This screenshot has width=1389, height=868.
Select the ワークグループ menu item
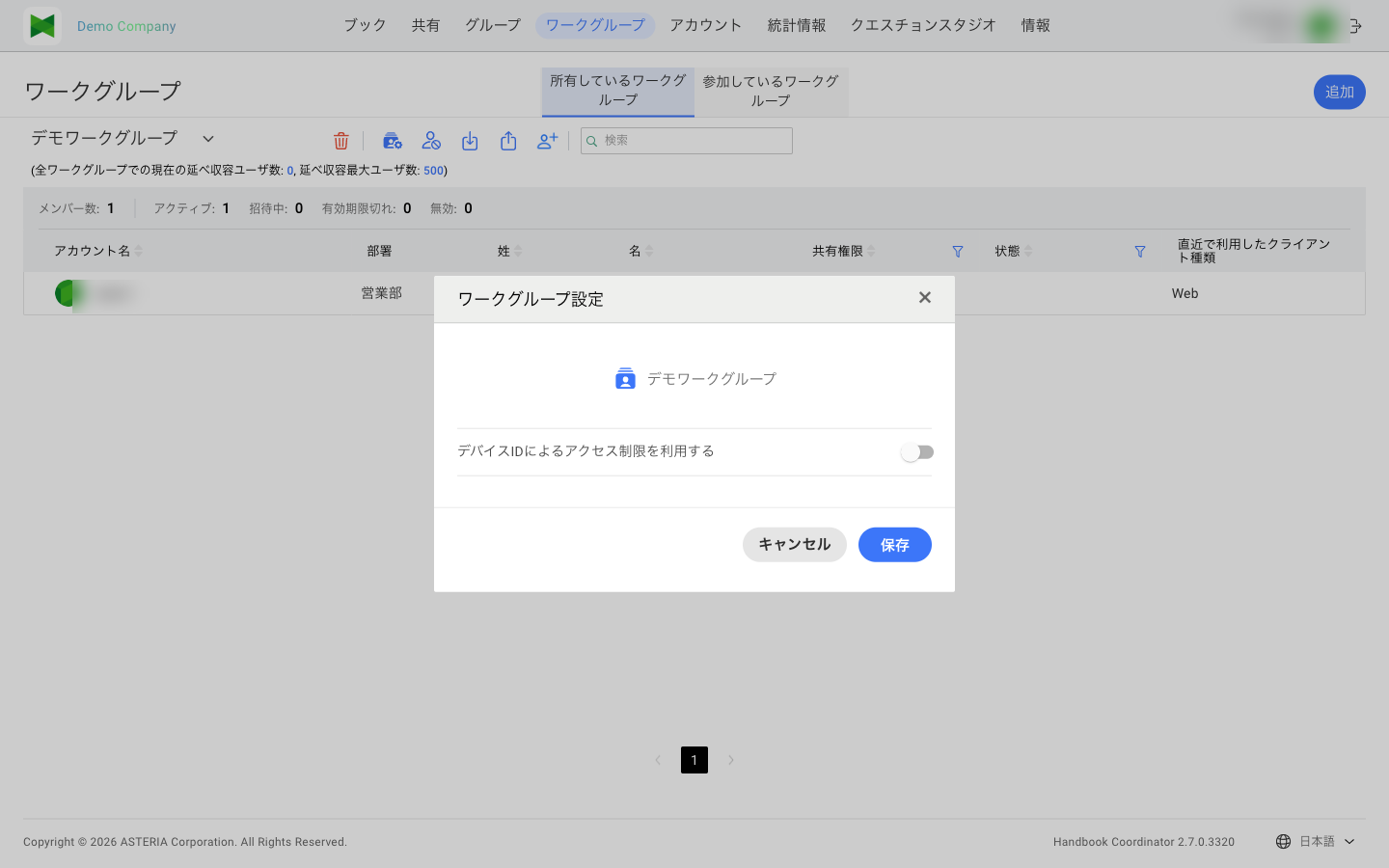click(x=595, y=25)
